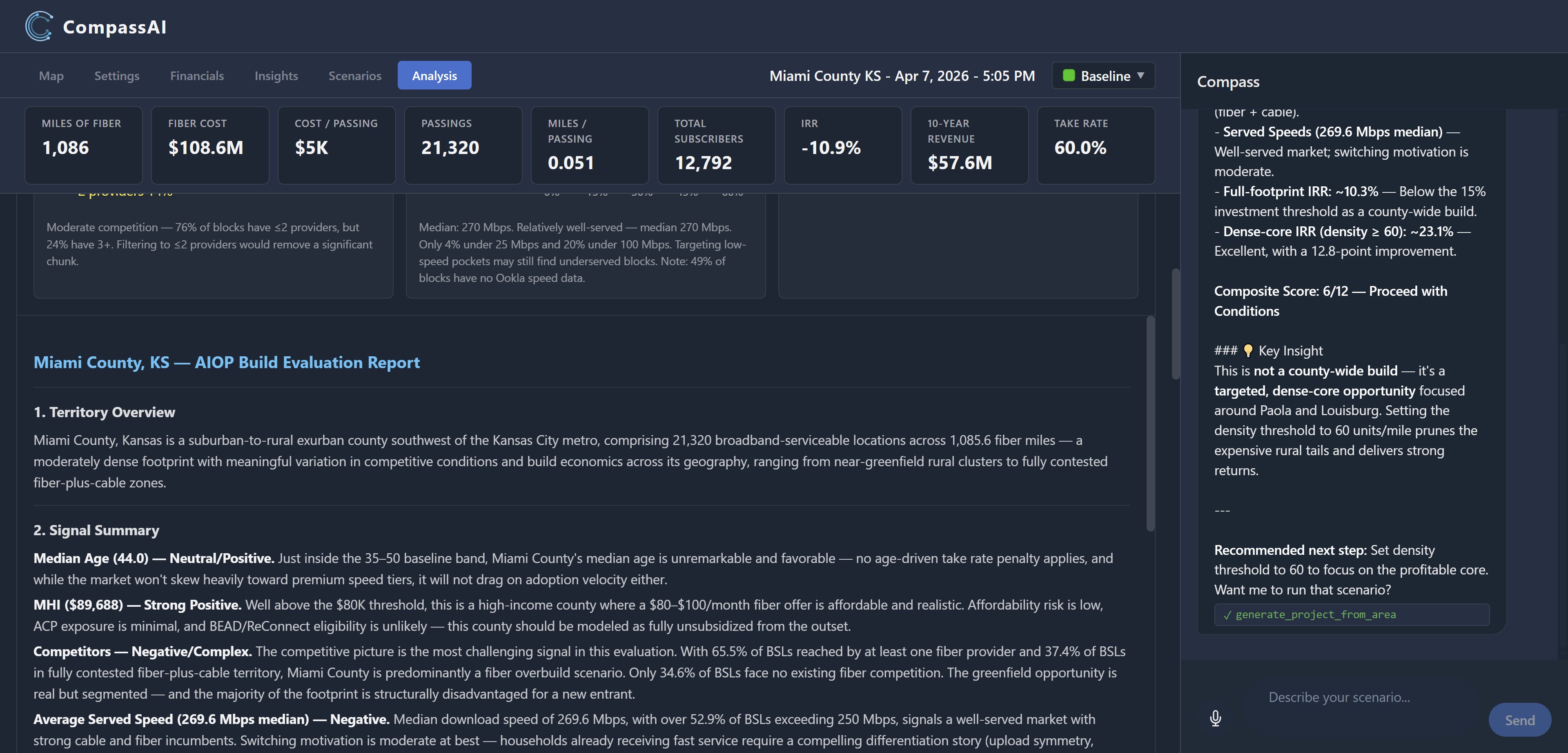Screen dimensions: 1568x753
Task: Click the Miami County KS project title
Action: coord(902,76)
